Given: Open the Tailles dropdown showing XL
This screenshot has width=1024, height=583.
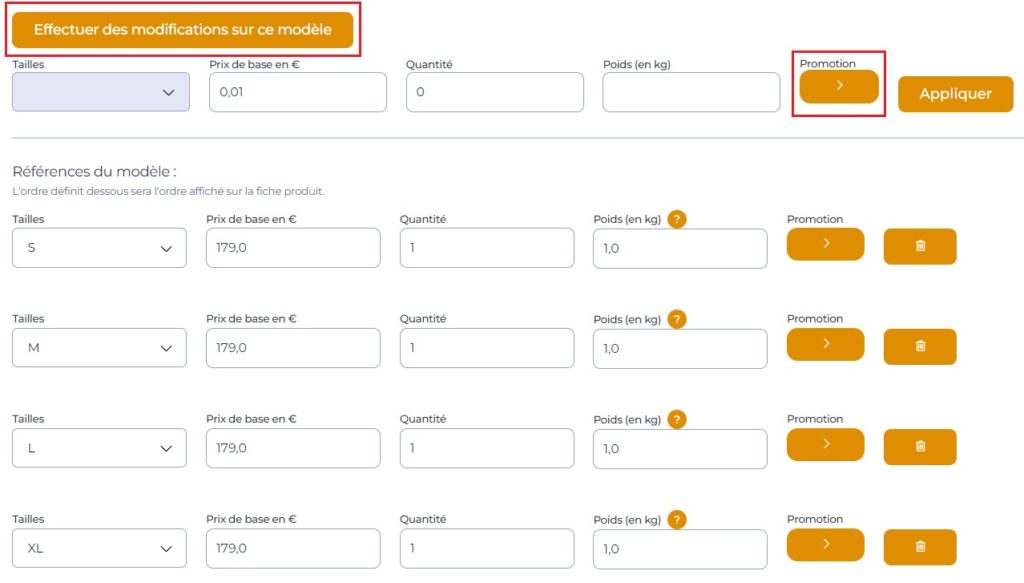Looking at the screenshot, I should [x=99, y=548].
